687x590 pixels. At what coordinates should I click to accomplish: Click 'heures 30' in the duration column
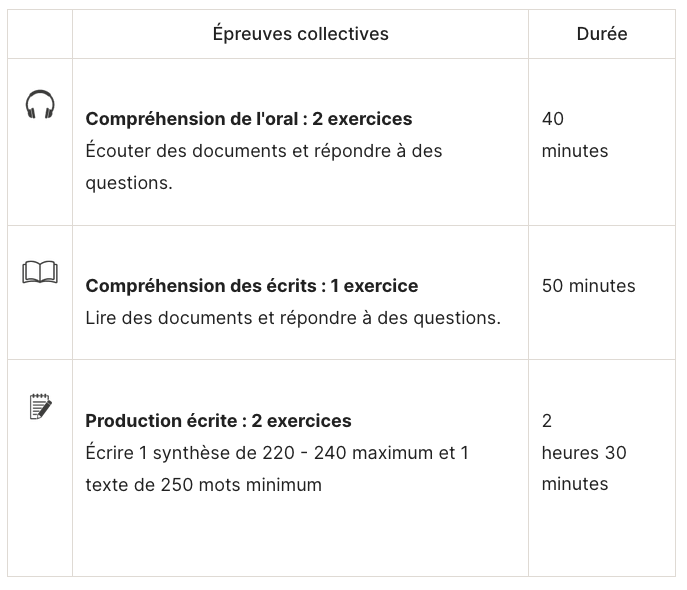(x=584, y=452)
